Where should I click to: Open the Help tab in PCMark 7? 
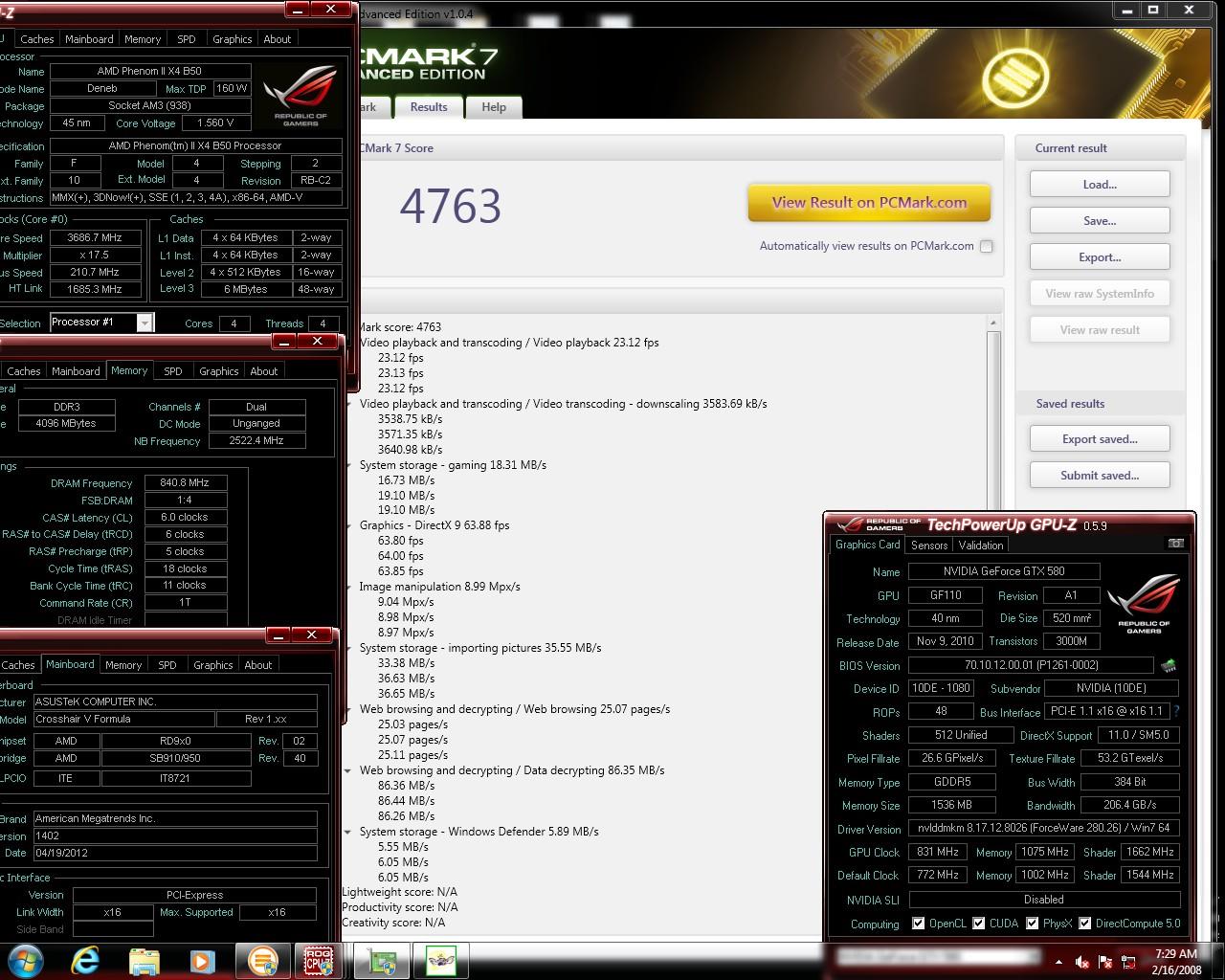[494, 107]
